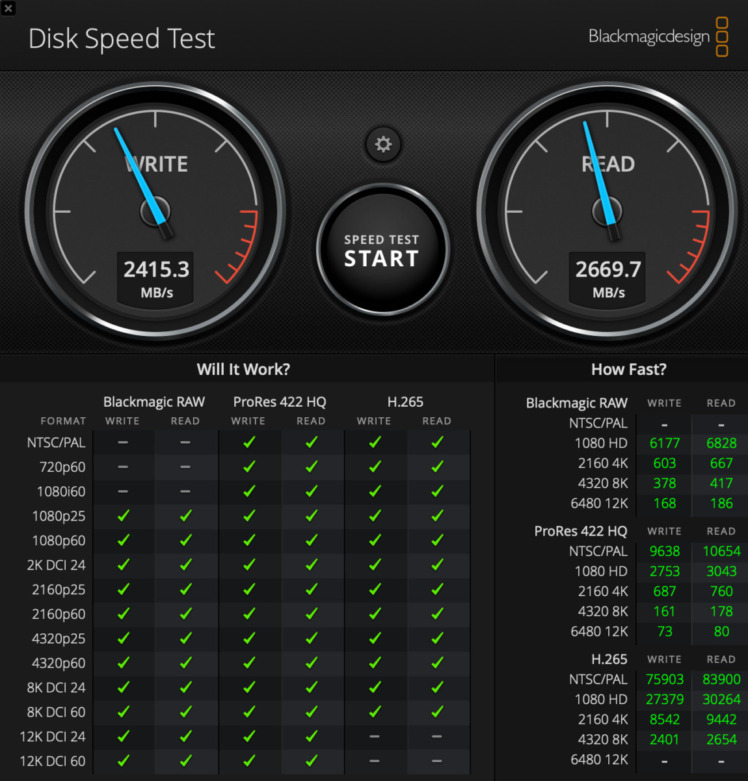Click the WRITE speed gauge dial
748x781 pixels.
[155, 211]
